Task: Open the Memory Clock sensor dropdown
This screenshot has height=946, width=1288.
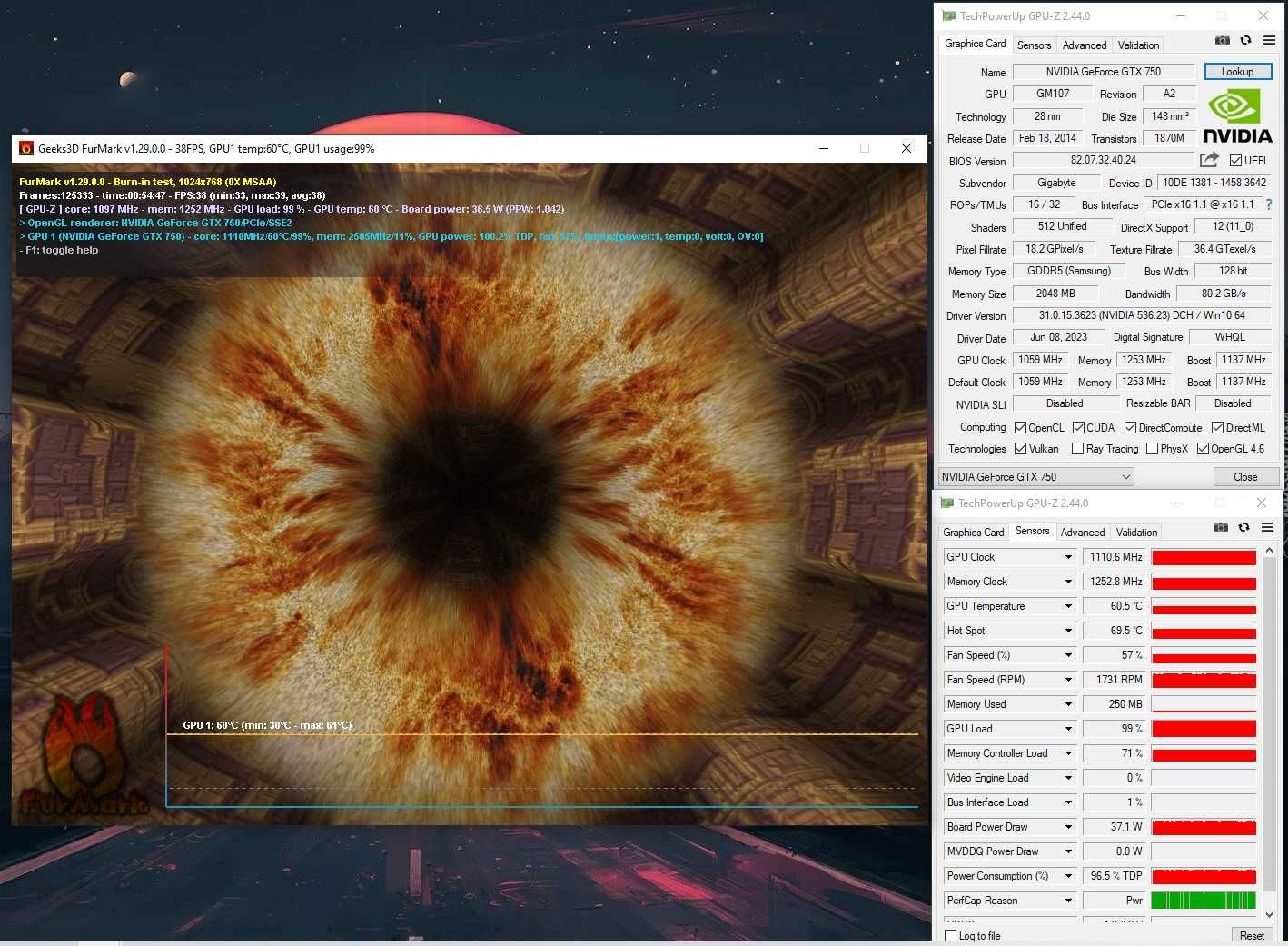Action: 1068,582
